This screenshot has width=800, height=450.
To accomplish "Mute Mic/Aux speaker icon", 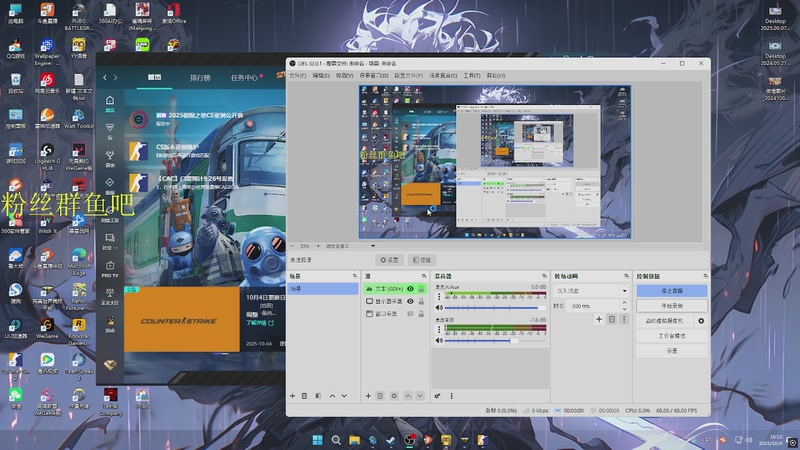I will click(x=439, y=308).
